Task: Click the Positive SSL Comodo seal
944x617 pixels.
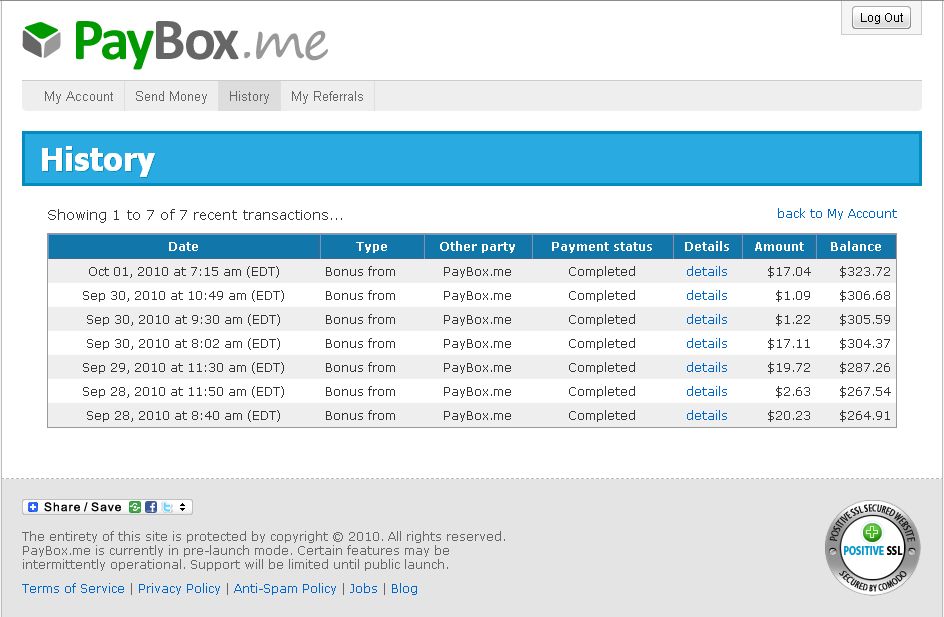Action: click(x=872, y=546)
